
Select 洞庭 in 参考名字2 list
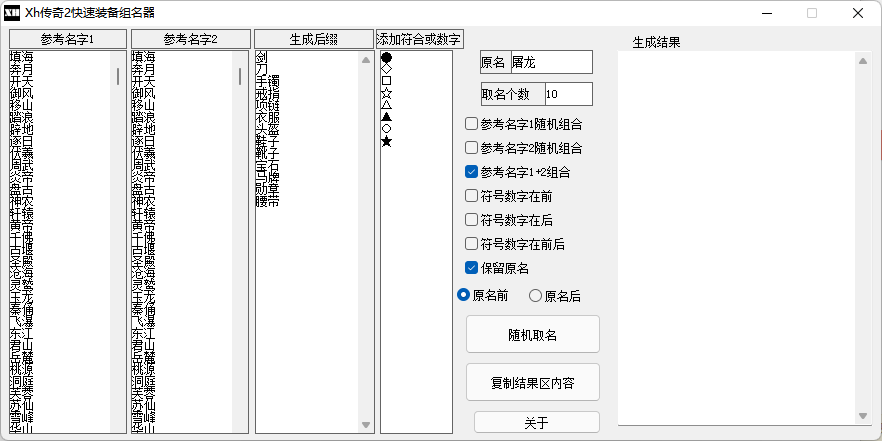pyautogui.click(x=143, y=383)
